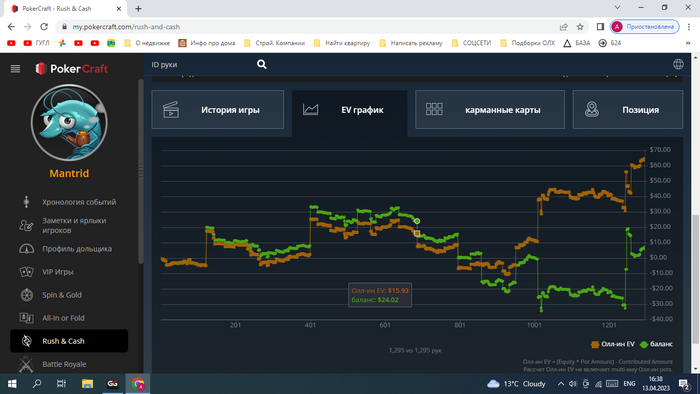Open All-In or Fold section
The height and width of the screenshot is (394, 700).
[63, 318]
